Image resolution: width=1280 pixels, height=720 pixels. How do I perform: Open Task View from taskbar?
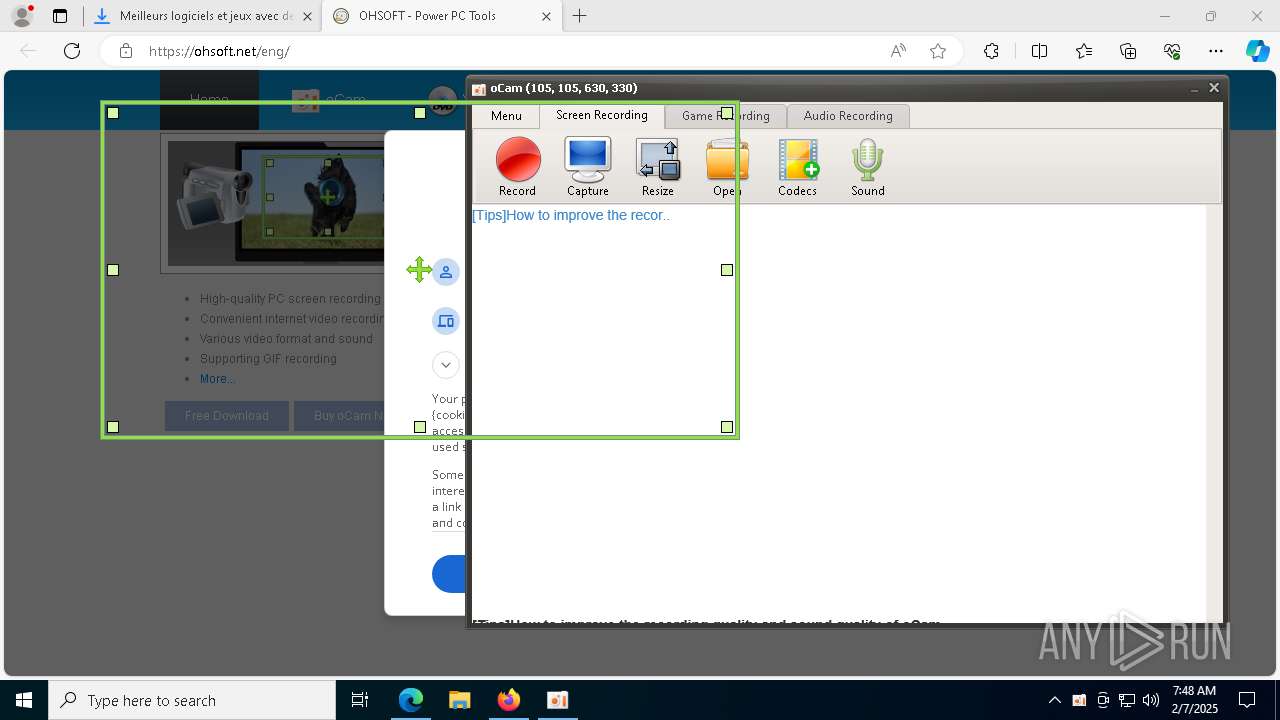point(360,700)
